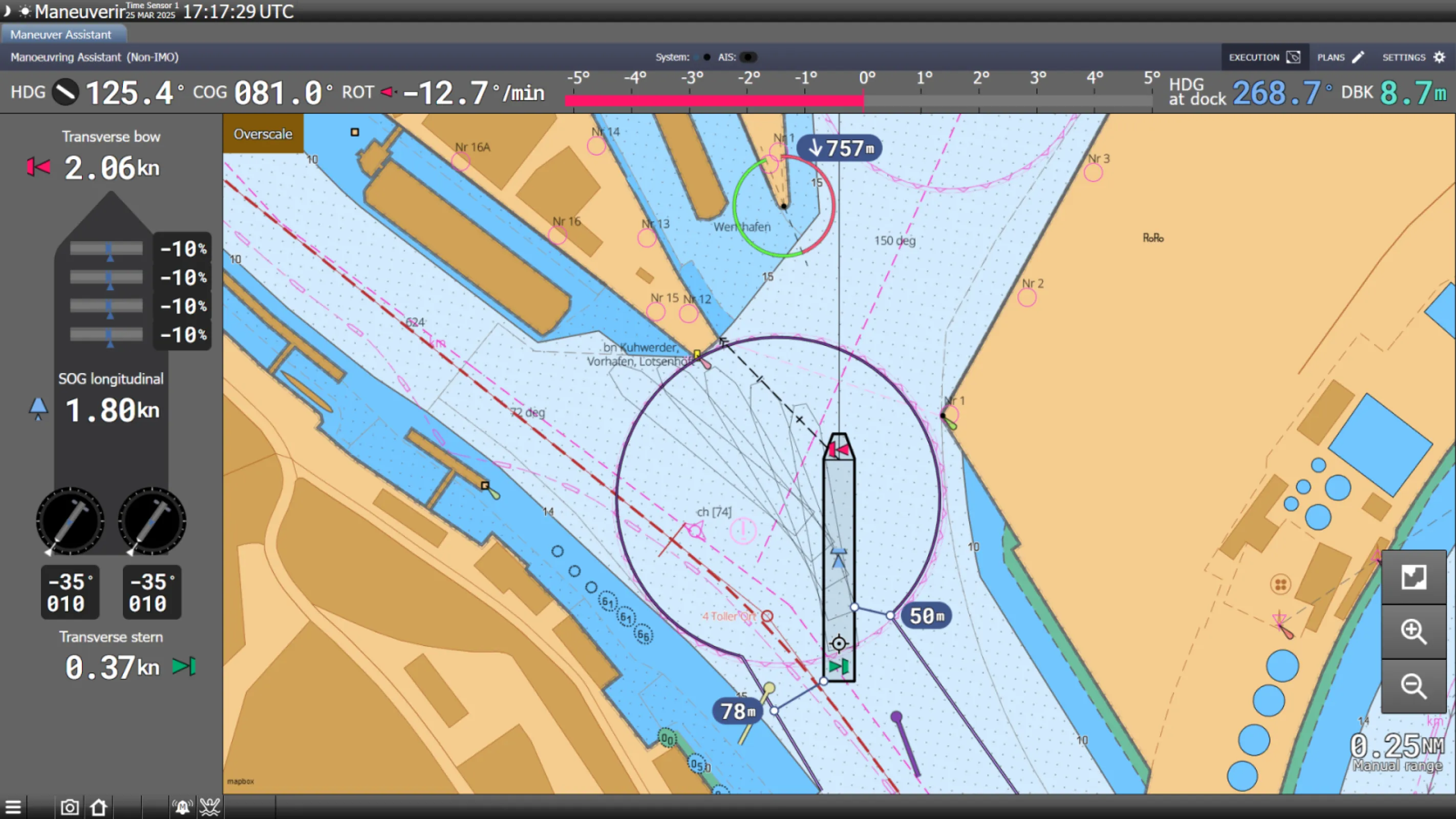
Task: Take a screenshot with the camera icon
Action: 69,807
